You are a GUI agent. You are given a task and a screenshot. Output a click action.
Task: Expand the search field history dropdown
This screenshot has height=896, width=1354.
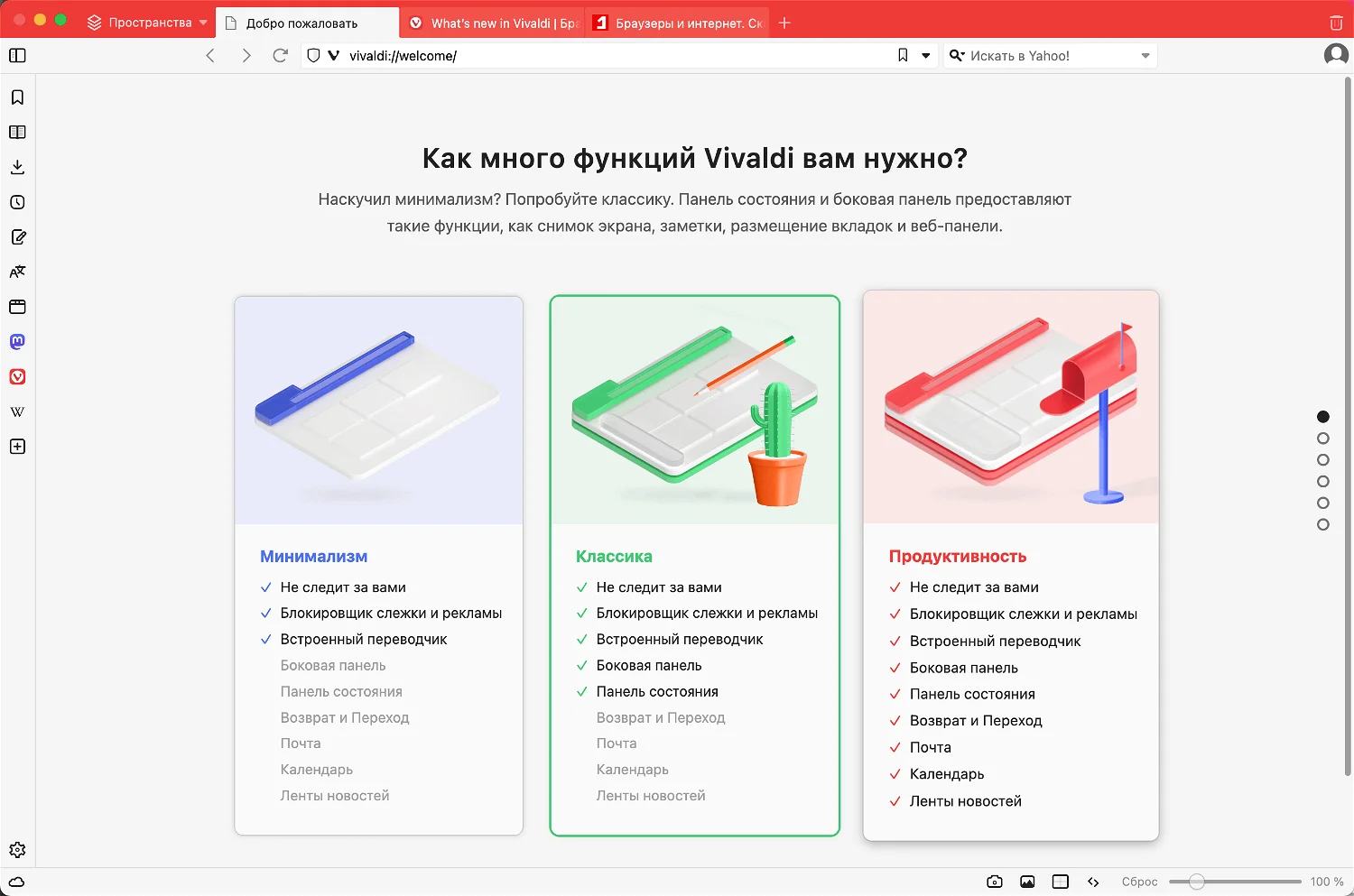tap(1145, 56)
